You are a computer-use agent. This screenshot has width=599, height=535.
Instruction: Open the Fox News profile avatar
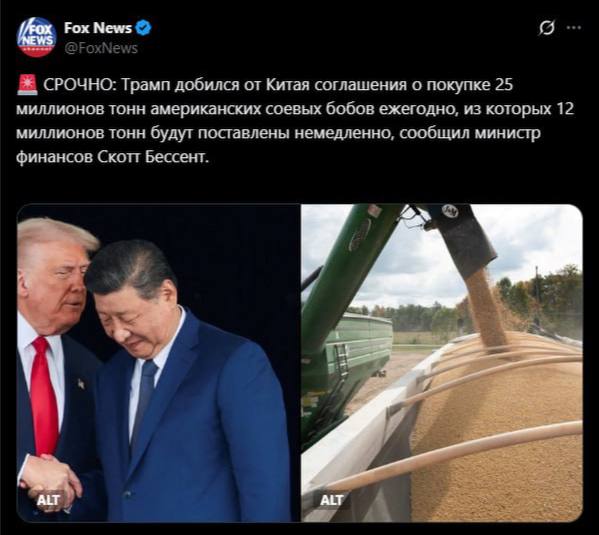pos(36,37)
